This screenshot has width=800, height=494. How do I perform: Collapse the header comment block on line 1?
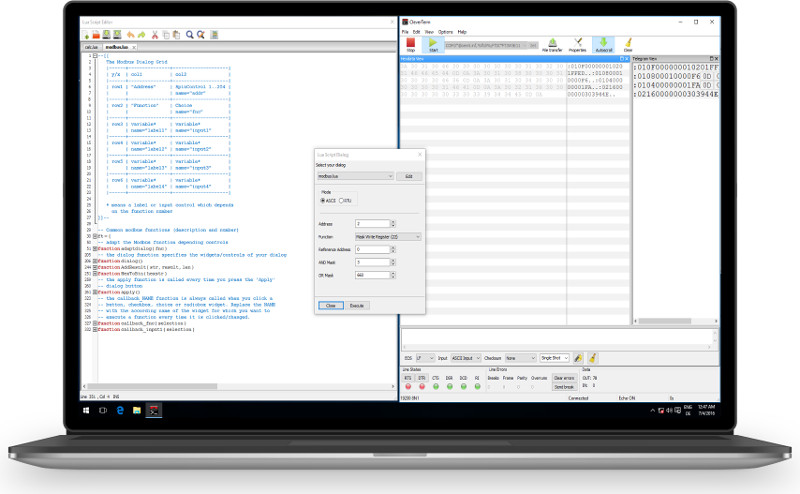95,56
